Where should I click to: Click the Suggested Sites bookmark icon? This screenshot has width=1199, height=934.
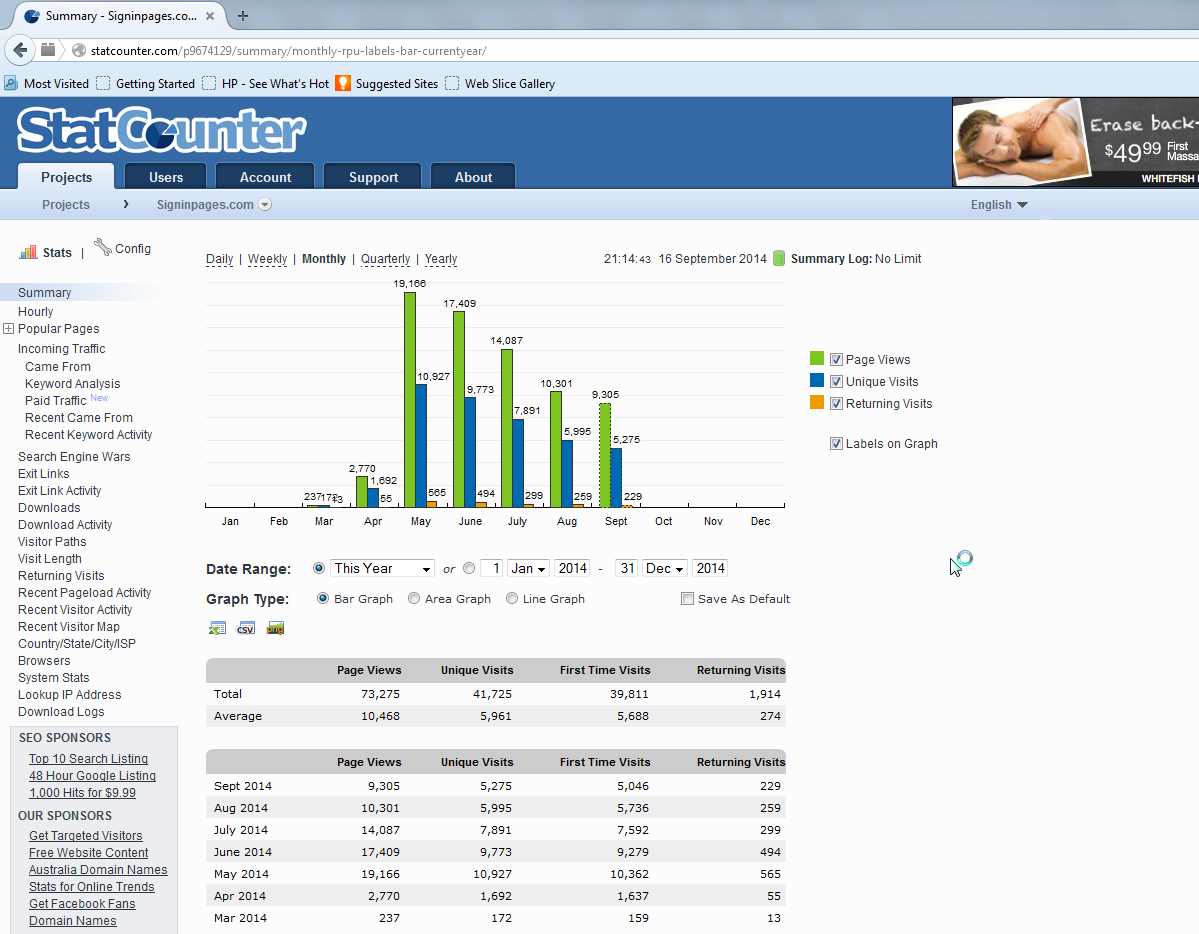tap(343, 84)
